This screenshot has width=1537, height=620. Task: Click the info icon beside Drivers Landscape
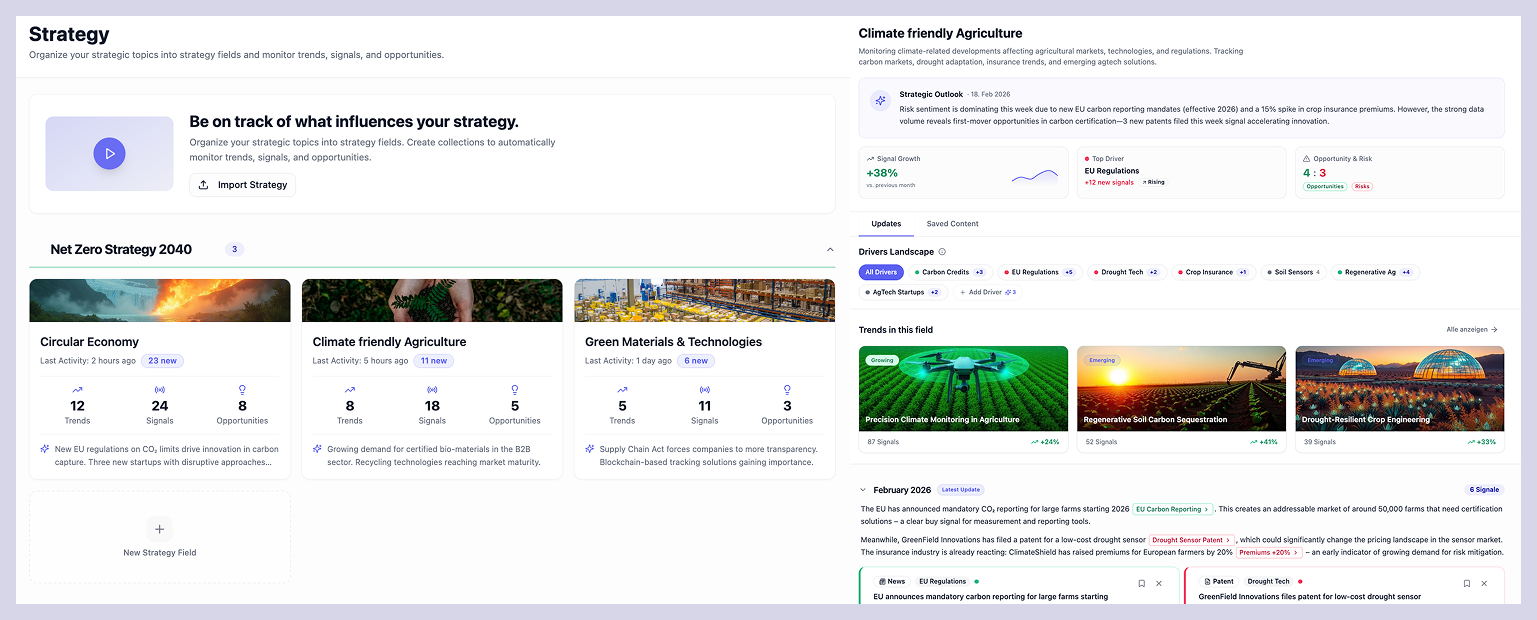[942, 250]
